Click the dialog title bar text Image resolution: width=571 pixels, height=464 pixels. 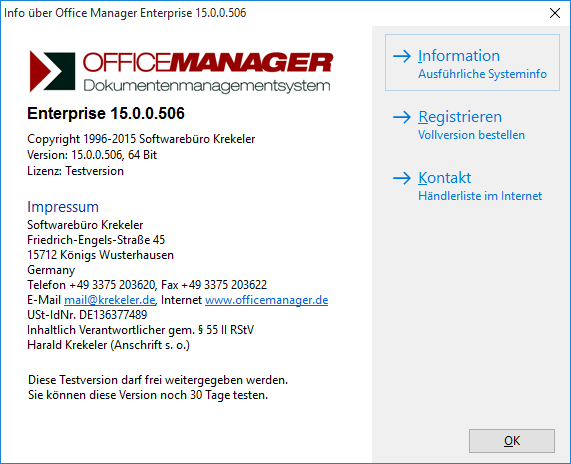(125, 13)
